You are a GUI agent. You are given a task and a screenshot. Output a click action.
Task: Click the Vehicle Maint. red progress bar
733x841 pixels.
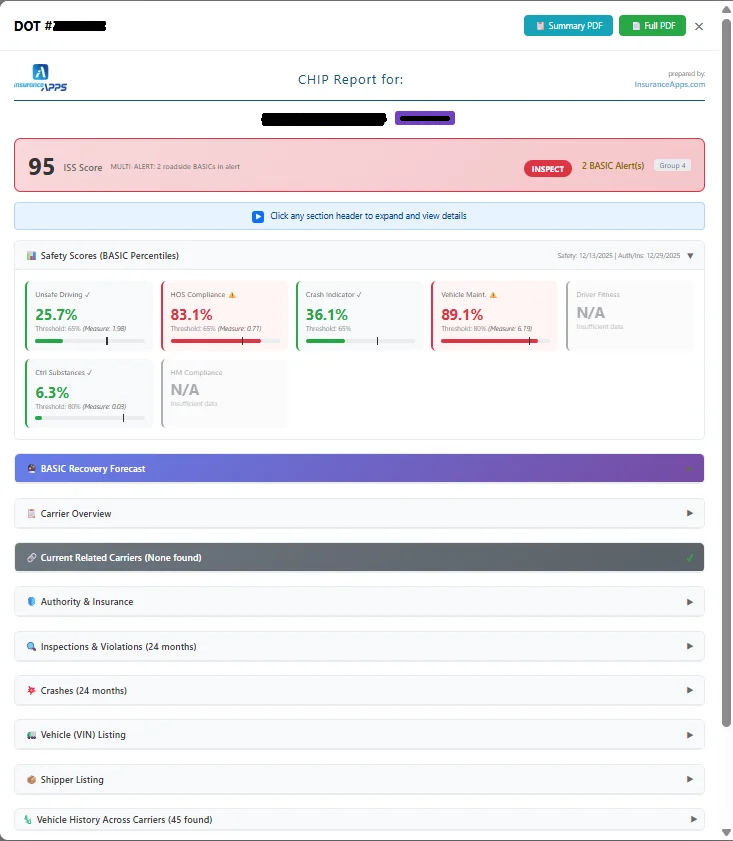495,341
